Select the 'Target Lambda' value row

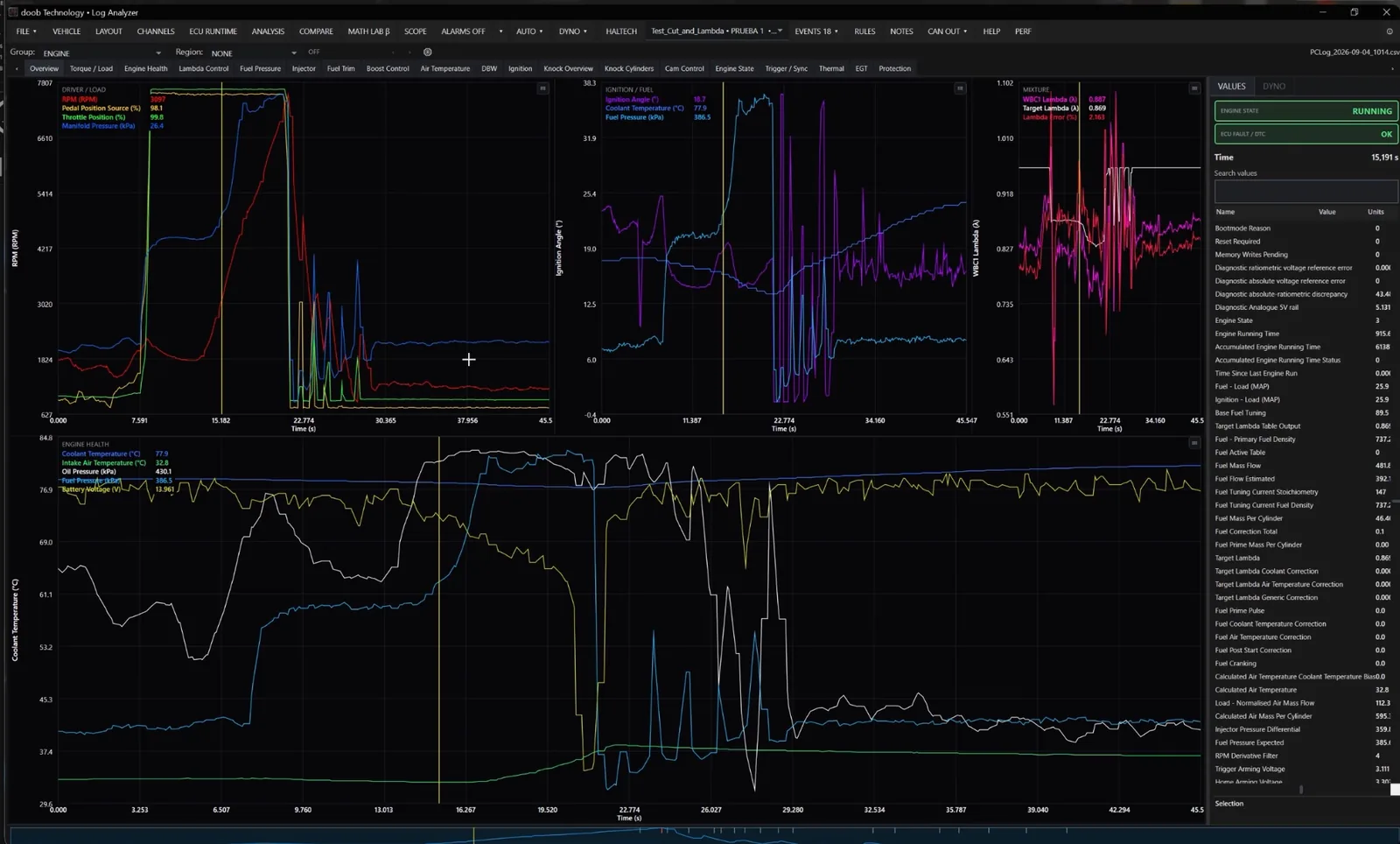coord(1304,558)
